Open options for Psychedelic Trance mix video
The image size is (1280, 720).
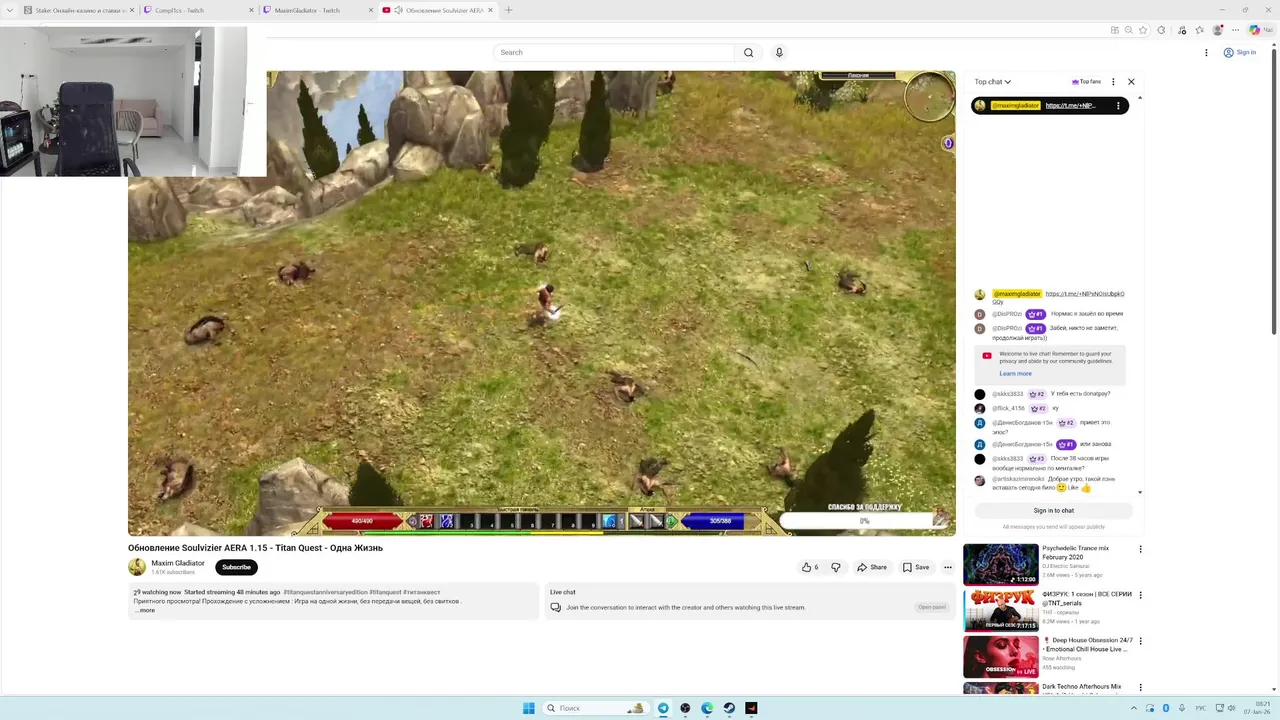pyautogui.click(x=1140, y=549)
